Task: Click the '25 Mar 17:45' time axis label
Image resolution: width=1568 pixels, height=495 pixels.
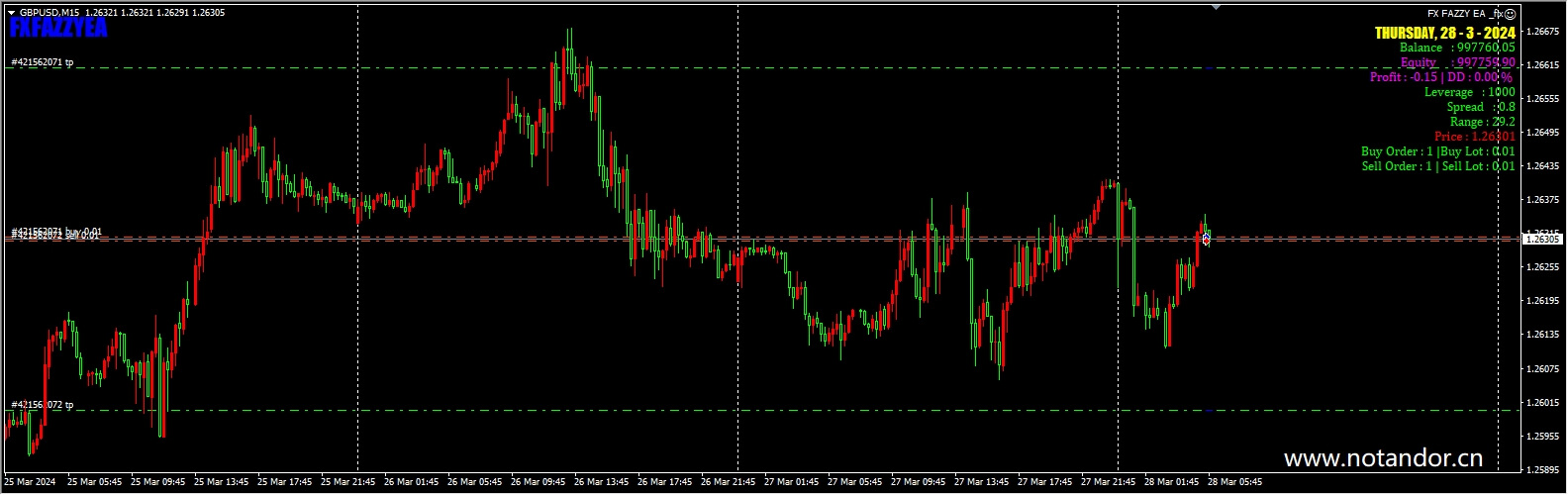Action: pyautogui.click(x=285, y=482)
